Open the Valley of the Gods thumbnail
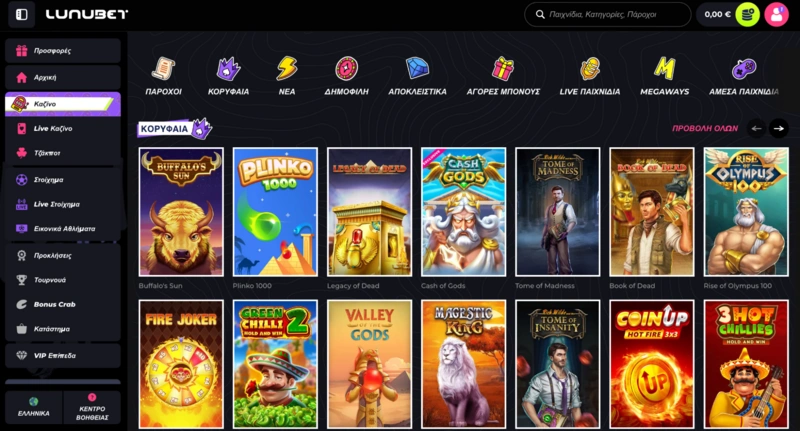Image resolution: width=800 pixels, height=431 pixels. coord(369,364)
